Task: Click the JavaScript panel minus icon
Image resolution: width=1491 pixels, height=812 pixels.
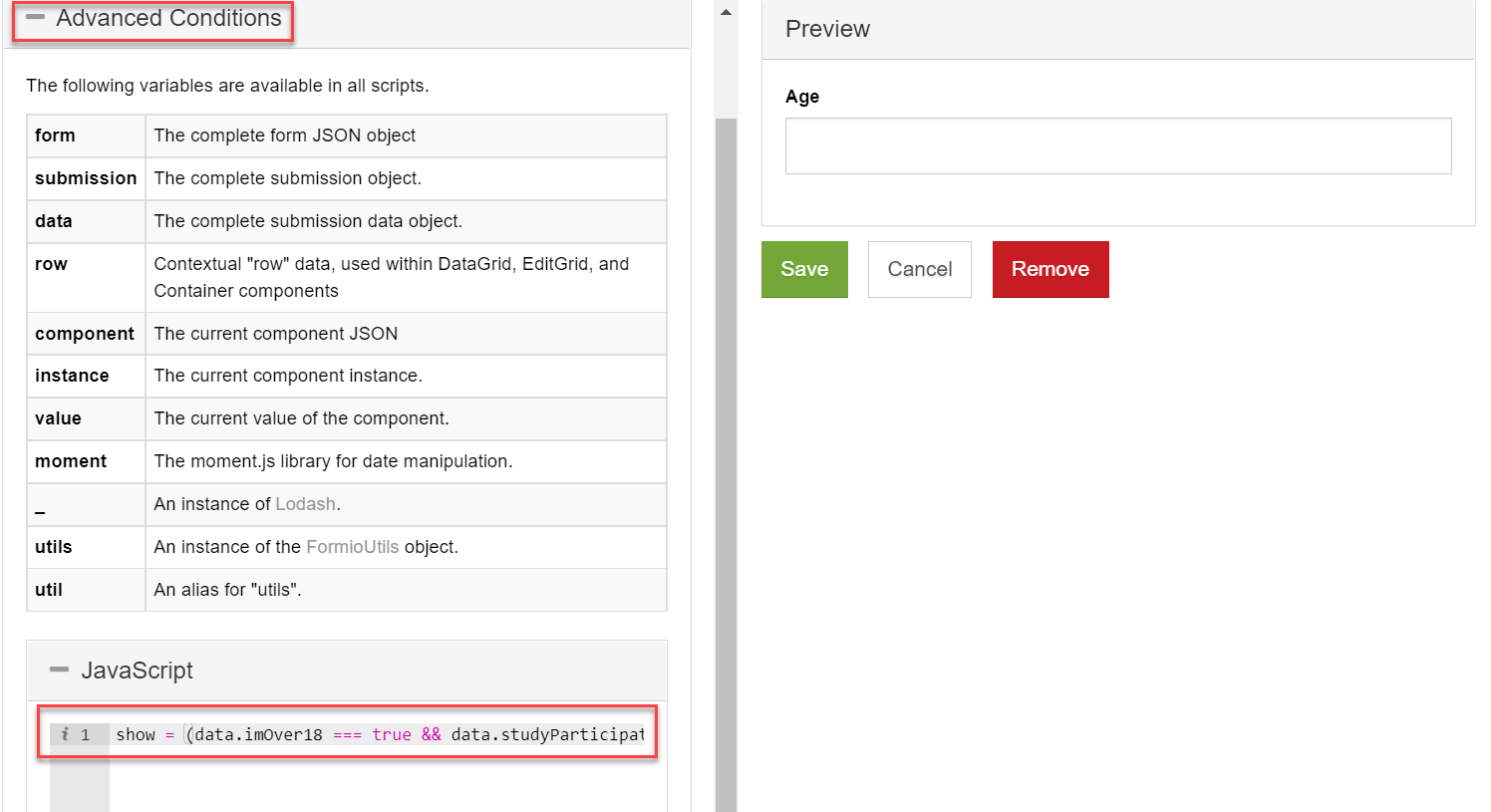Action: coord(60,670)
